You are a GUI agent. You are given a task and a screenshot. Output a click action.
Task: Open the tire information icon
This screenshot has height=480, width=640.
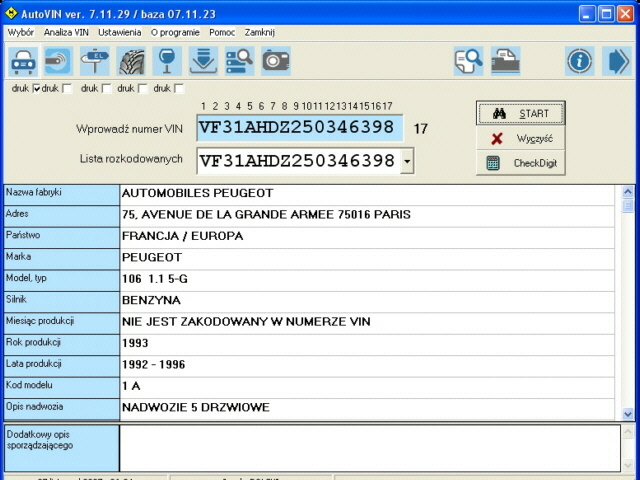[x=131, y=62]
